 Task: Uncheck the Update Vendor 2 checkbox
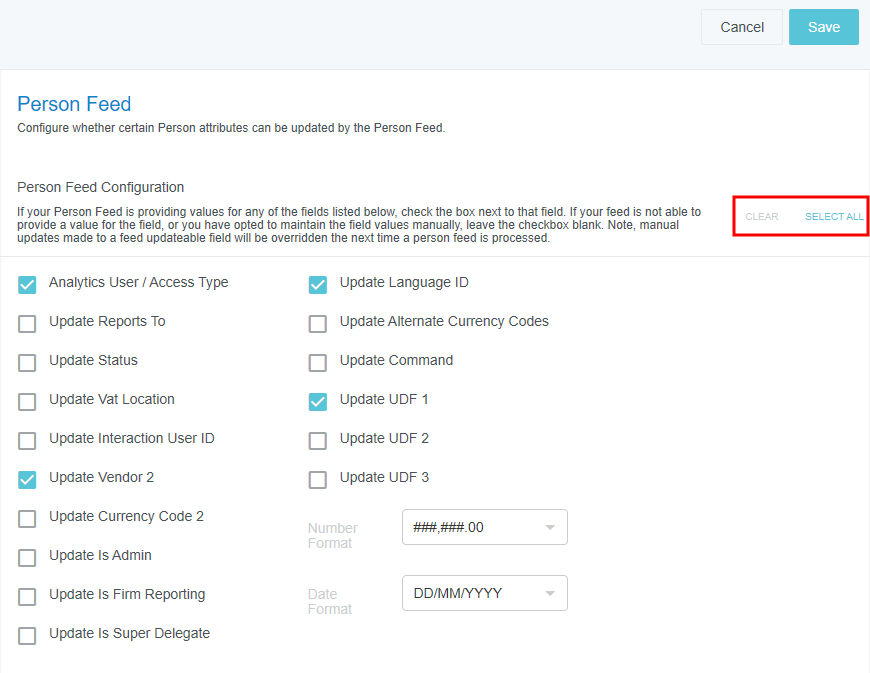point(28,480)
